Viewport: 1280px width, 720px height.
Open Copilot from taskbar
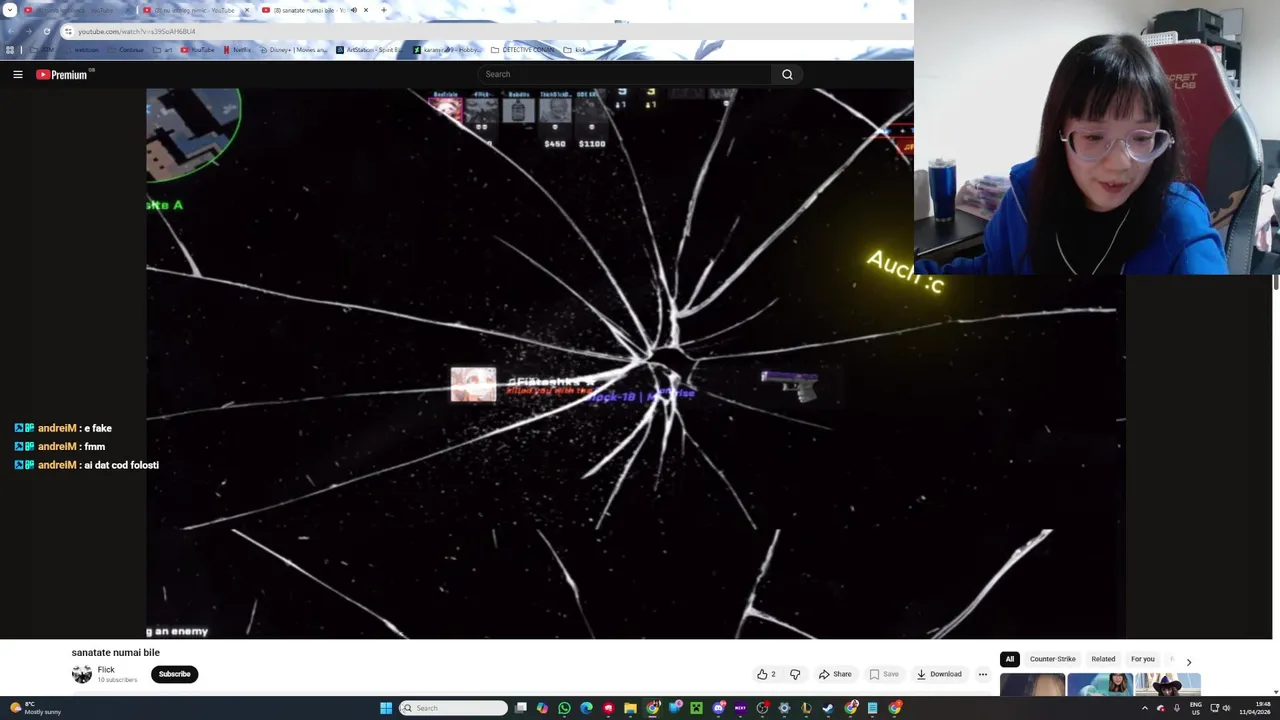point(542,708)
